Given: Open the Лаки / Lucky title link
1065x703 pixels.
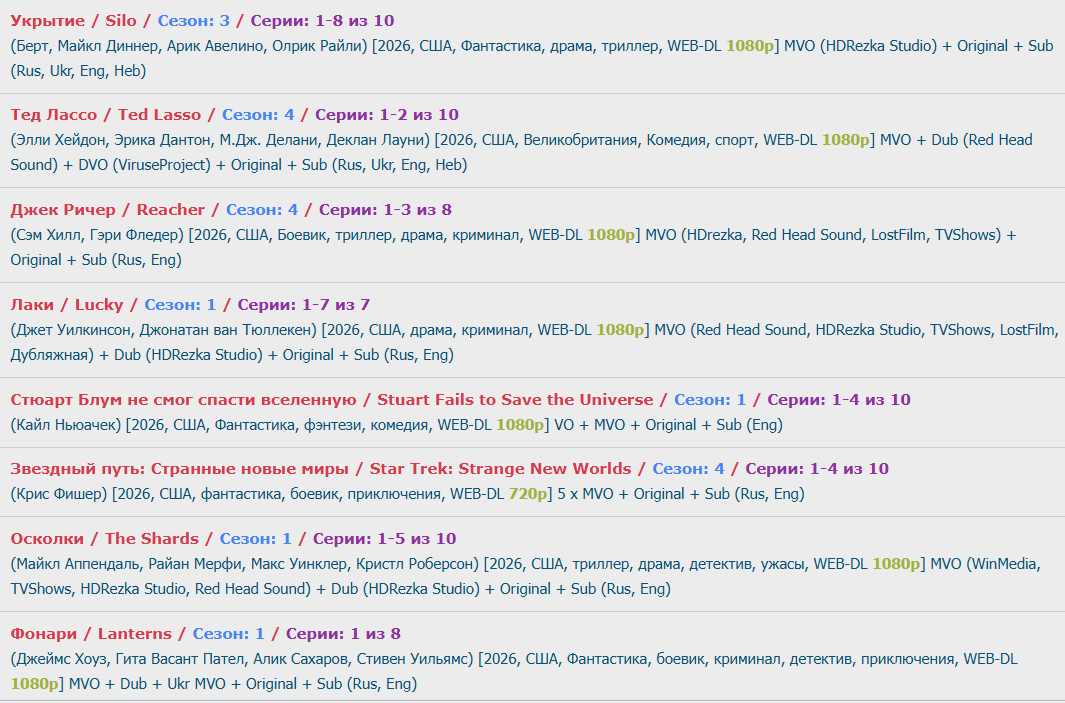Looking at the screenshot, I should (x=67, y=305).
